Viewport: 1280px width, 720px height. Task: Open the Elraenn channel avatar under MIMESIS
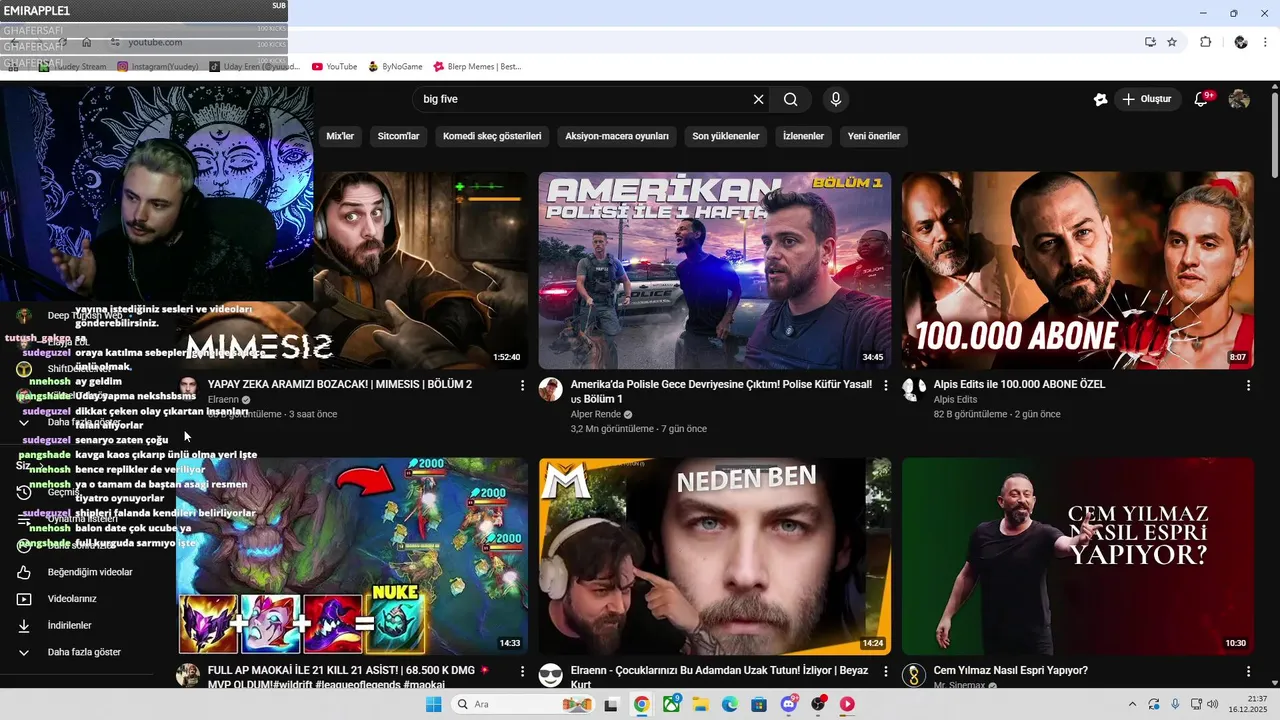coord(188,389)
